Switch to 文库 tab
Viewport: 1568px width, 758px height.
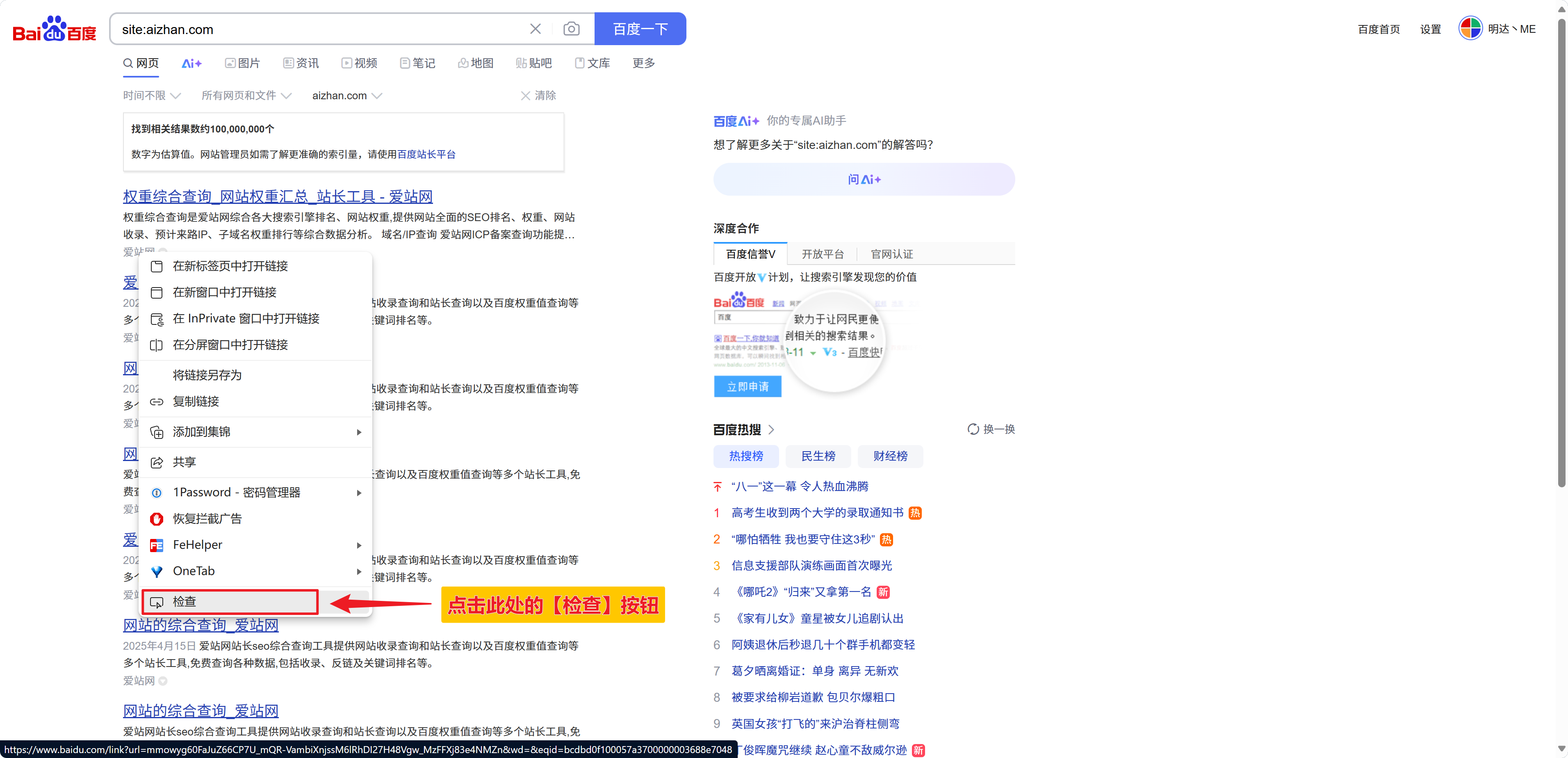tap(592, 63)
